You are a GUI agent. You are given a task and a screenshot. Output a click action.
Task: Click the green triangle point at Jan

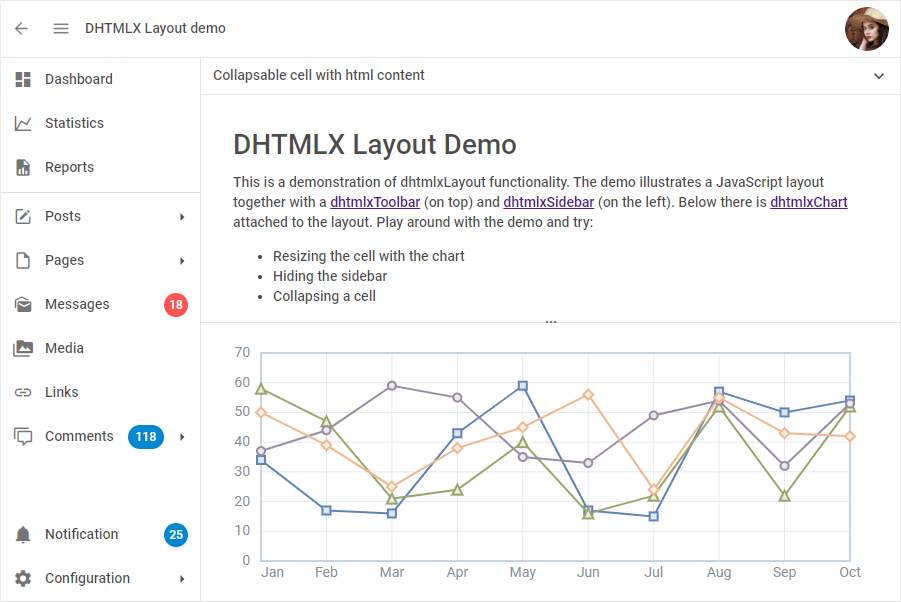point(261,389)
